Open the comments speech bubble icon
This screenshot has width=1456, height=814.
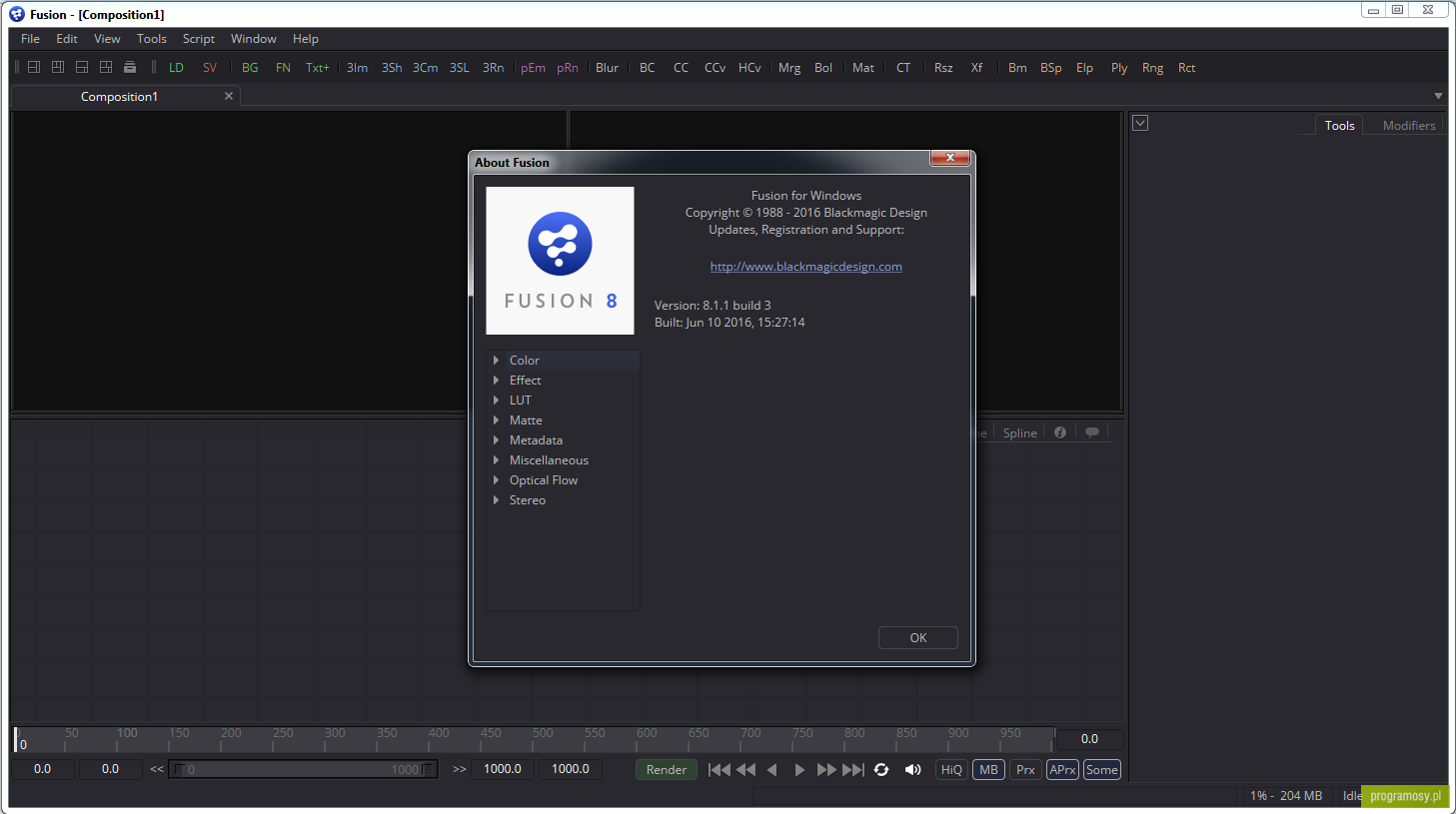(1092, 432)
